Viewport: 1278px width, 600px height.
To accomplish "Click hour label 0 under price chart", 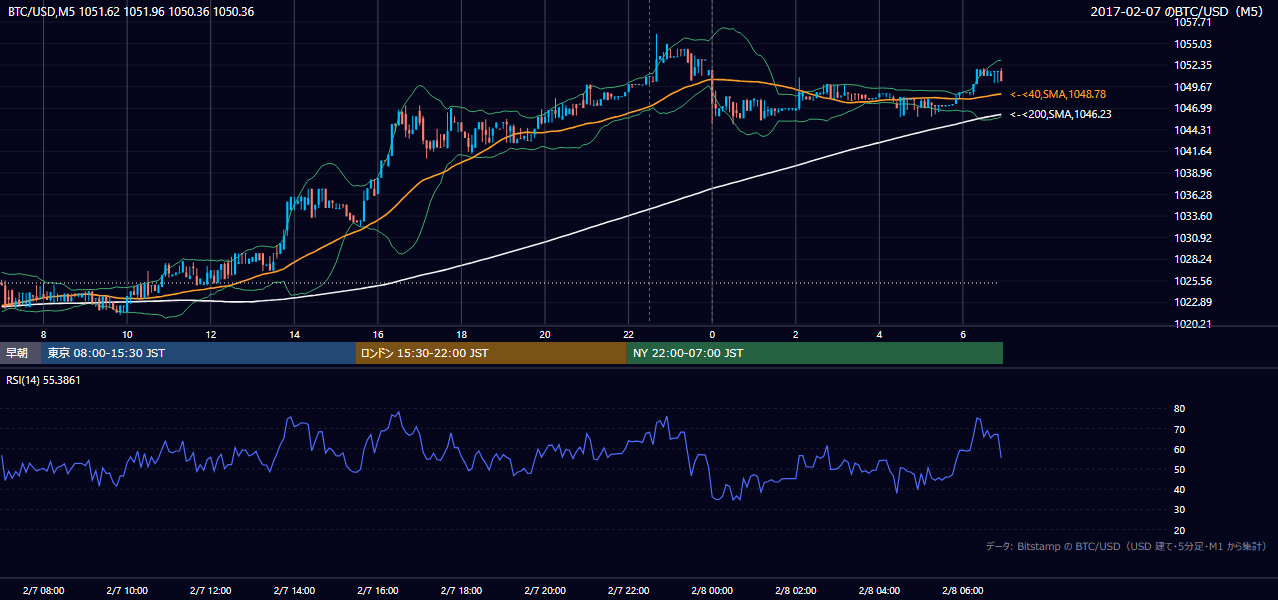I will point(712,334).
